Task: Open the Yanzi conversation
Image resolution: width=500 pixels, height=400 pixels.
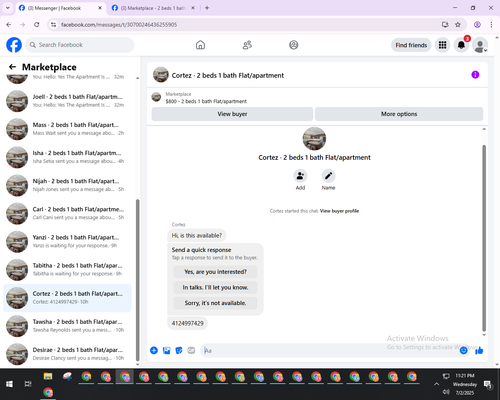Action: coord(67,242)
